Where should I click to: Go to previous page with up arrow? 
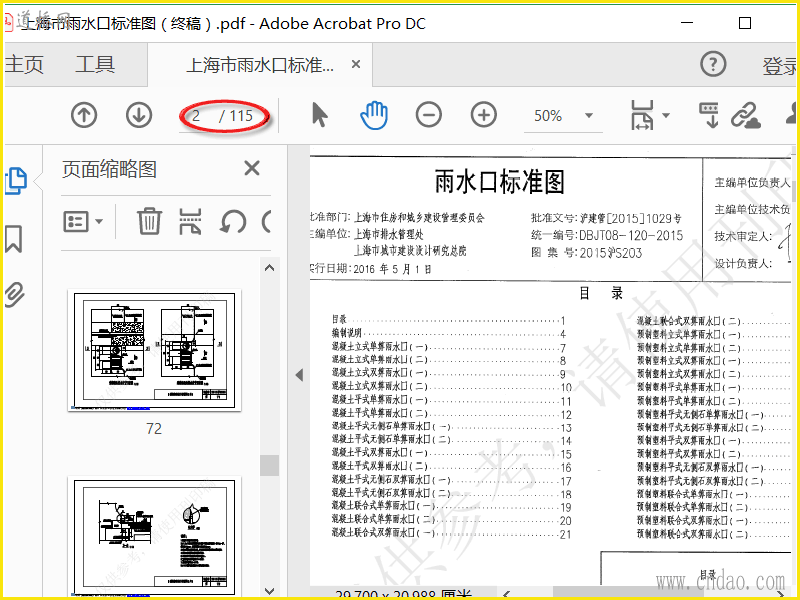84,115
